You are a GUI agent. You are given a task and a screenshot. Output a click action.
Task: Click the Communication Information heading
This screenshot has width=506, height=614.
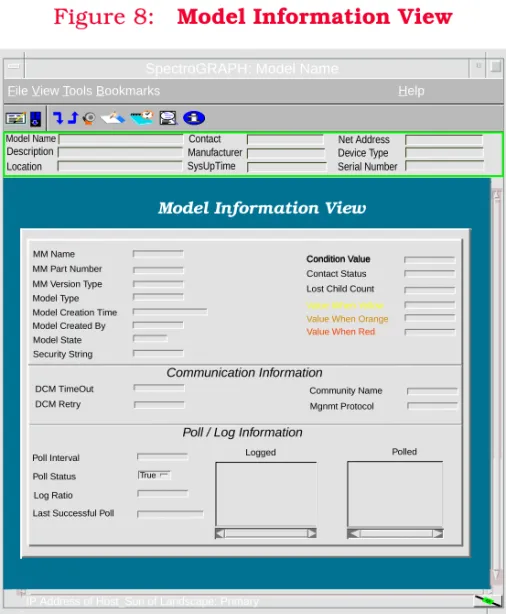(244, 372)
